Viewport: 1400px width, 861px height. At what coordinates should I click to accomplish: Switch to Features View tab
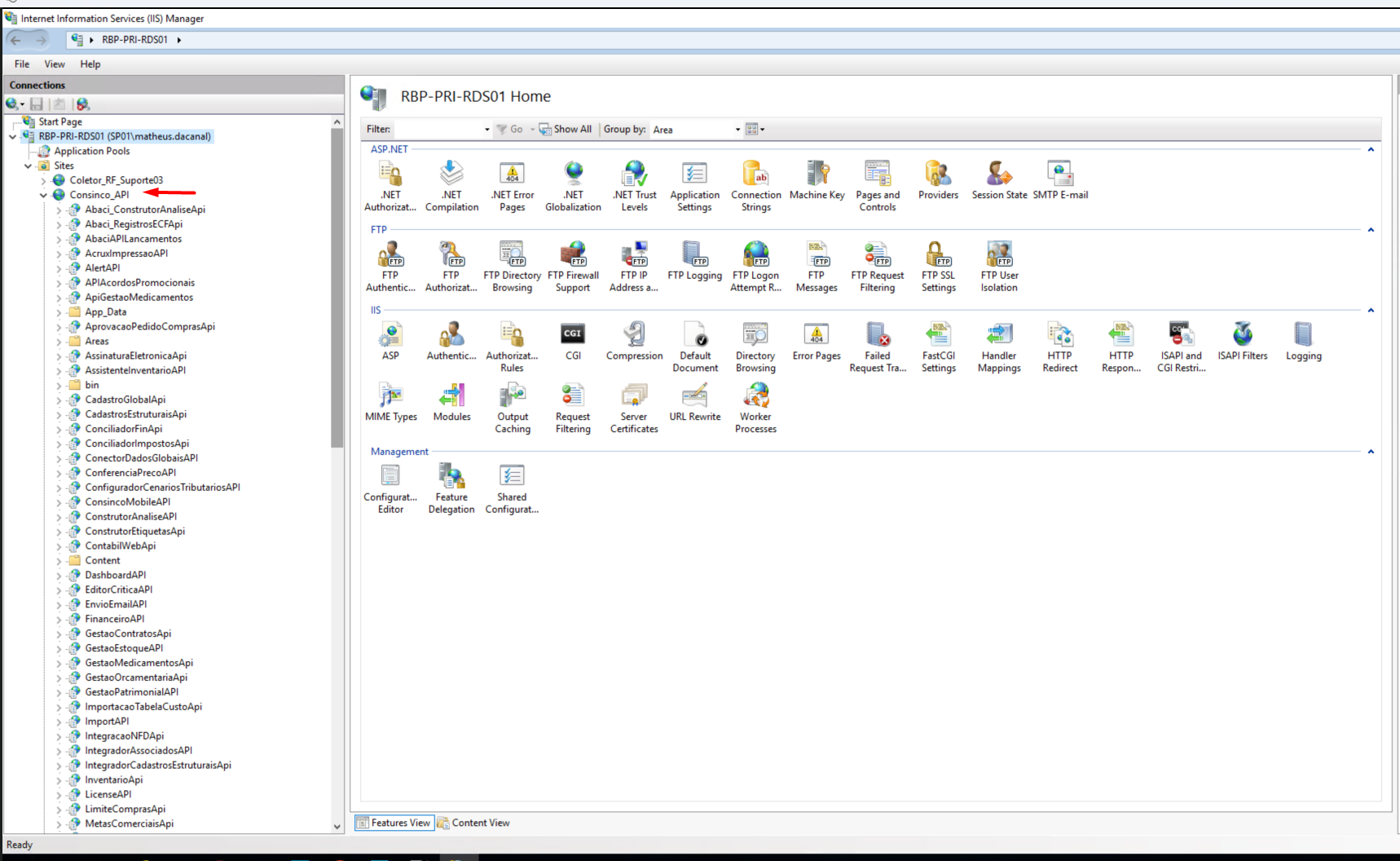click(x=394, y=823)
